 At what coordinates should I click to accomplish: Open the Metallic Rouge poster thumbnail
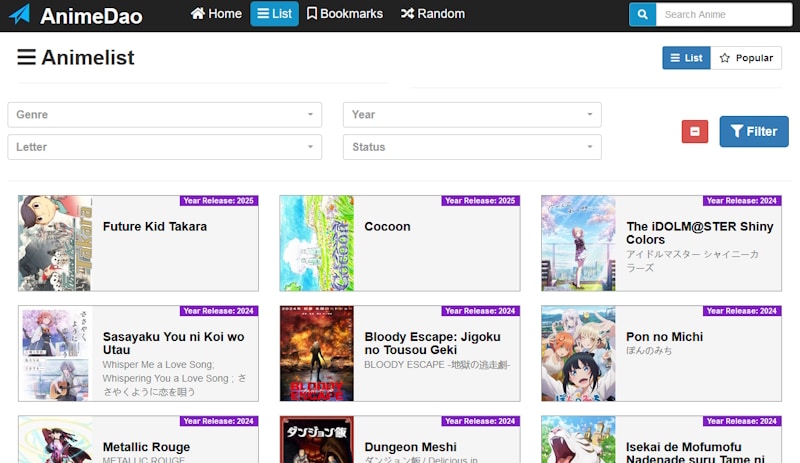pos(55,440)
